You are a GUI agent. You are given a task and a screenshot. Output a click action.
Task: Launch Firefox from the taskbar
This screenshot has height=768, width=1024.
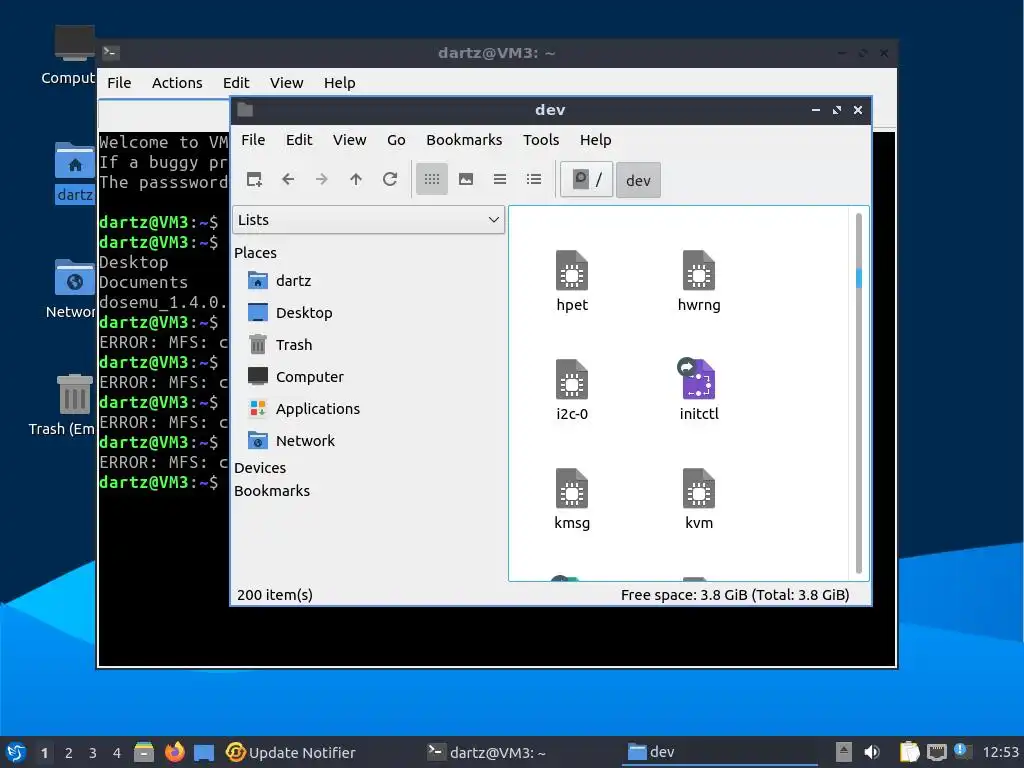tap(174, 752)
